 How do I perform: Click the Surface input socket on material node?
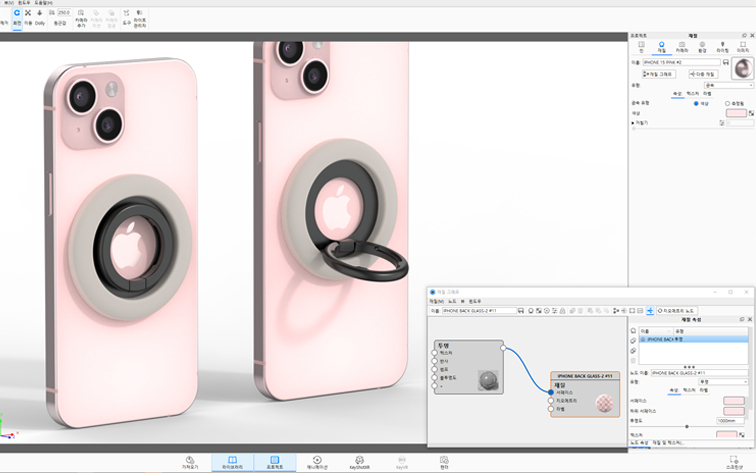(551, 392)
